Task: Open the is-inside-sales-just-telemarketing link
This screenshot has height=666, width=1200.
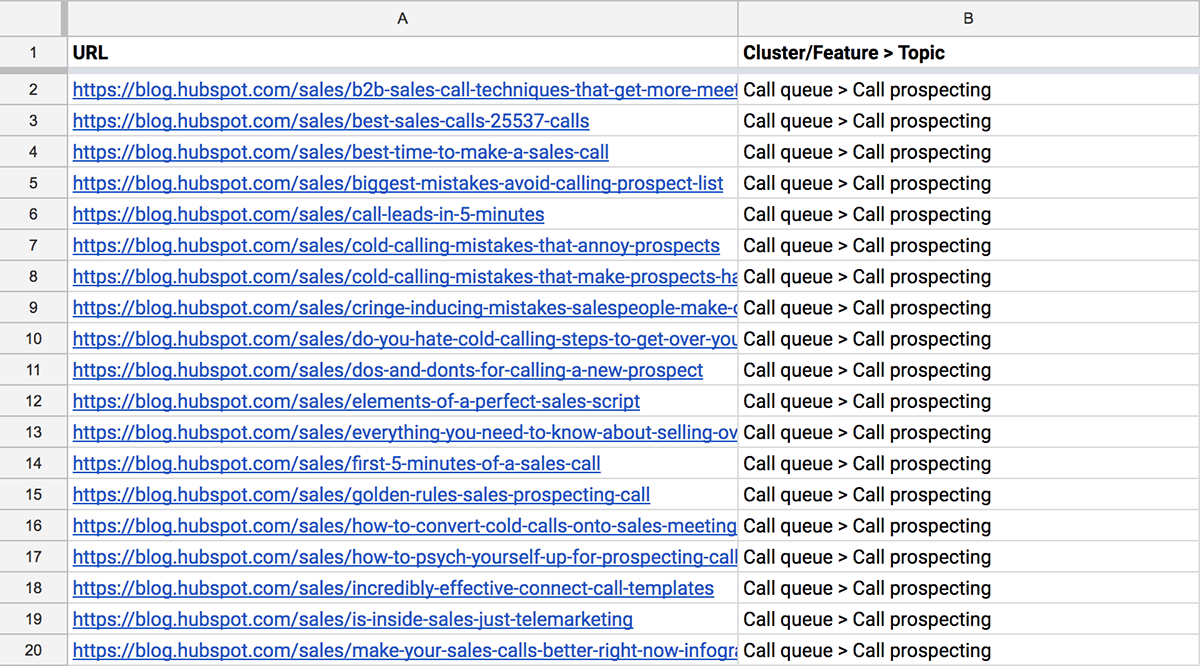Action: click(x=353, y=619)
